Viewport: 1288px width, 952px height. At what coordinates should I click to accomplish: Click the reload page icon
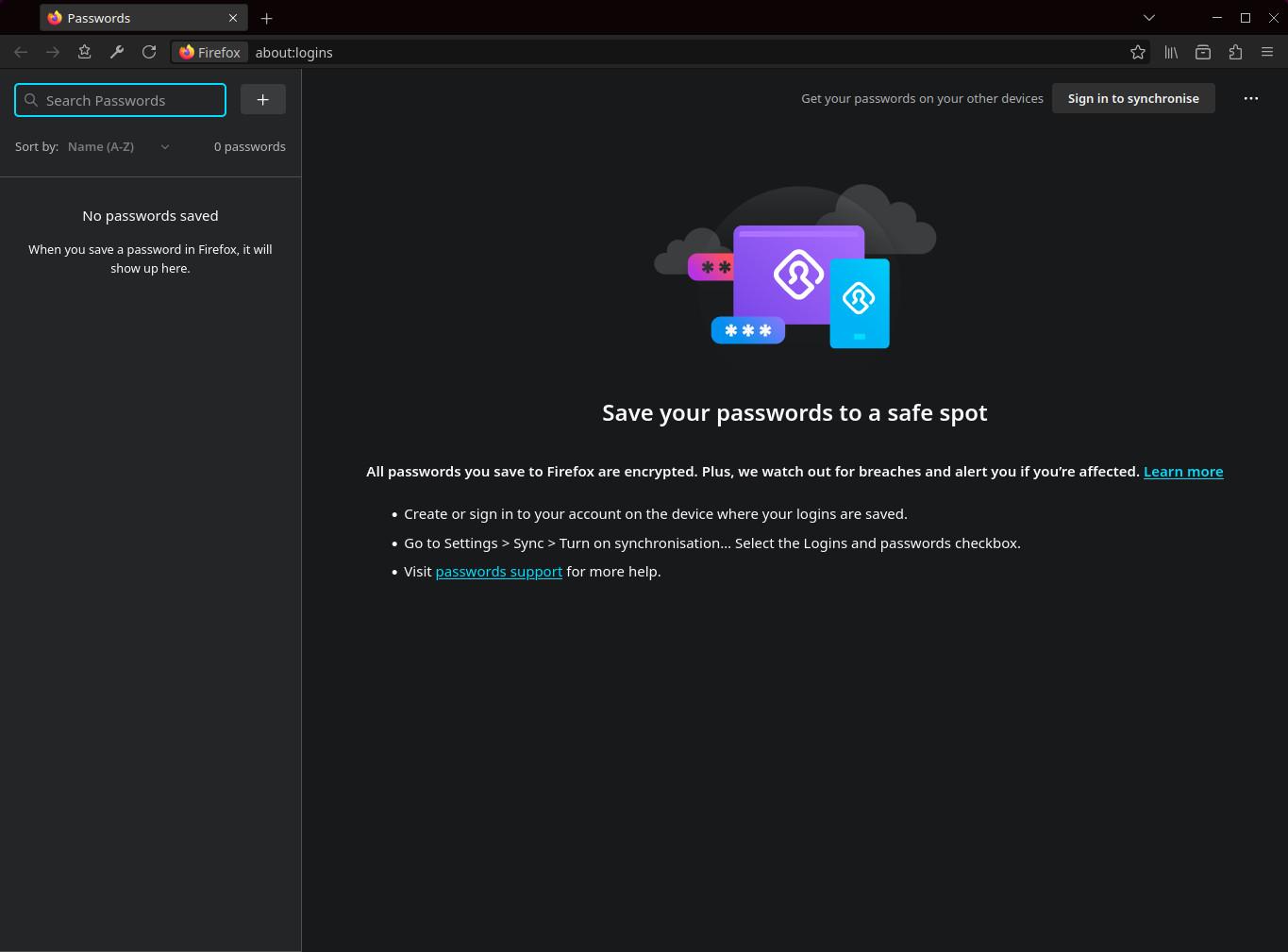[149, 53]
